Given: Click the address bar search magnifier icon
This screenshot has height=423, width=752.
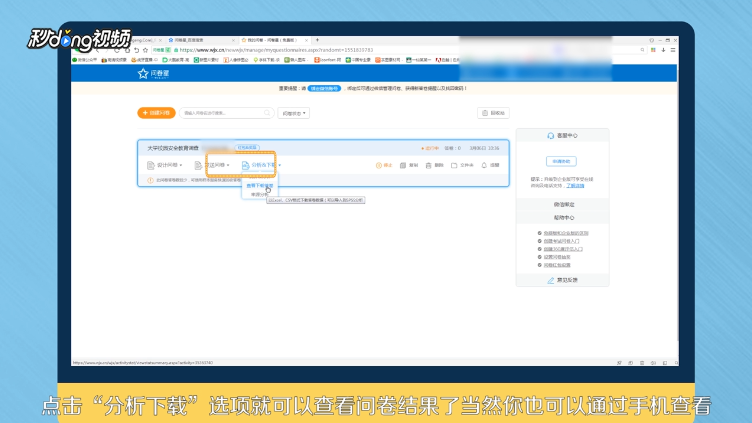Looking at the screenshot, I should click(x=642, y=50).
